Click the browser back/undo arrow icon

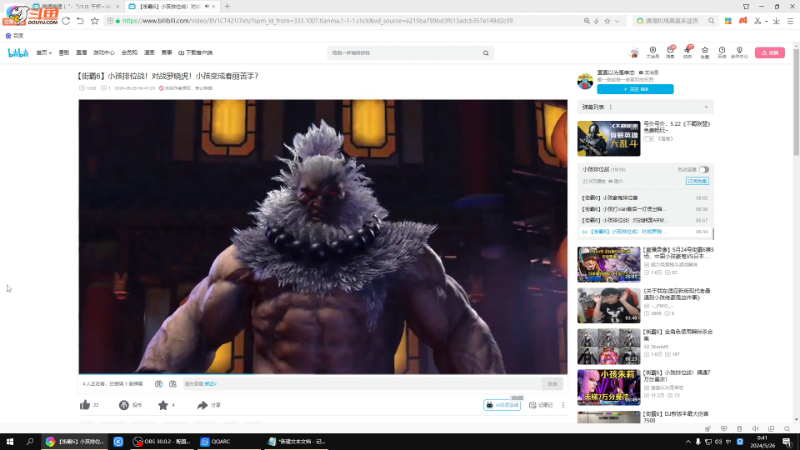pyautogui.click(x=80, y=21)
